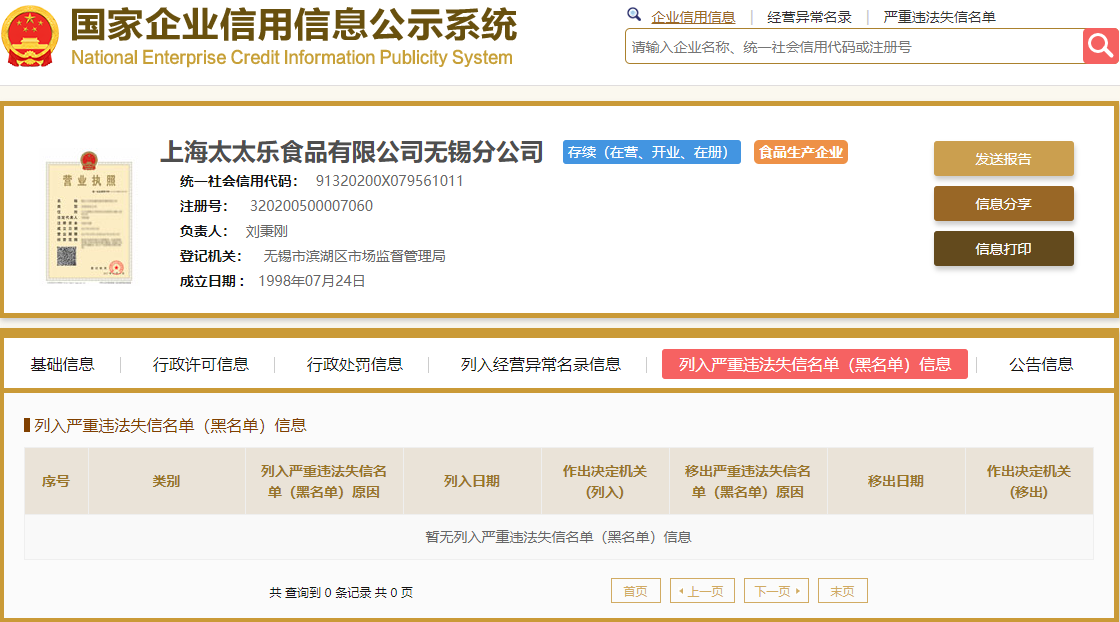Go to previous page with 上一页
This screenshot has height=622, width=1120.
coord(702,591)
